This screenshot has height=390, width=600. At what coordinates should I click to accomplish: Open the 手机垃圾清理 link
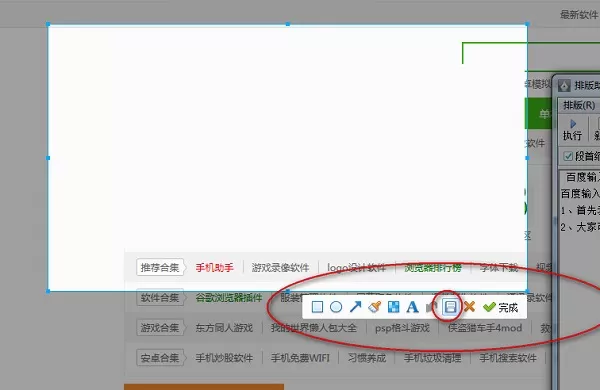pyautogui.click(x=433, y=358)
